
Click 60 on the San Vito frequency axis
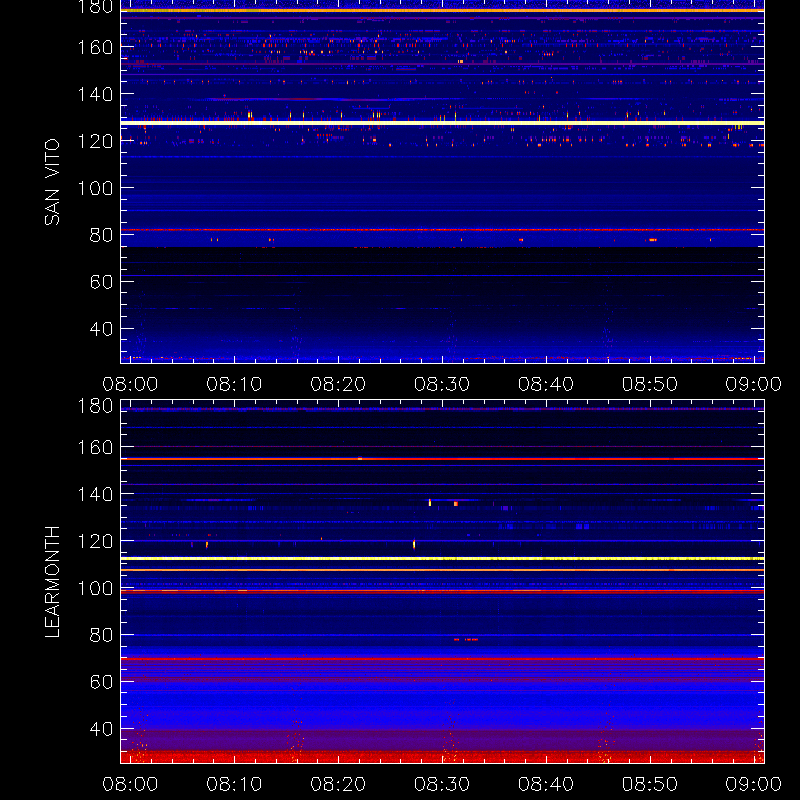point(101,282)
